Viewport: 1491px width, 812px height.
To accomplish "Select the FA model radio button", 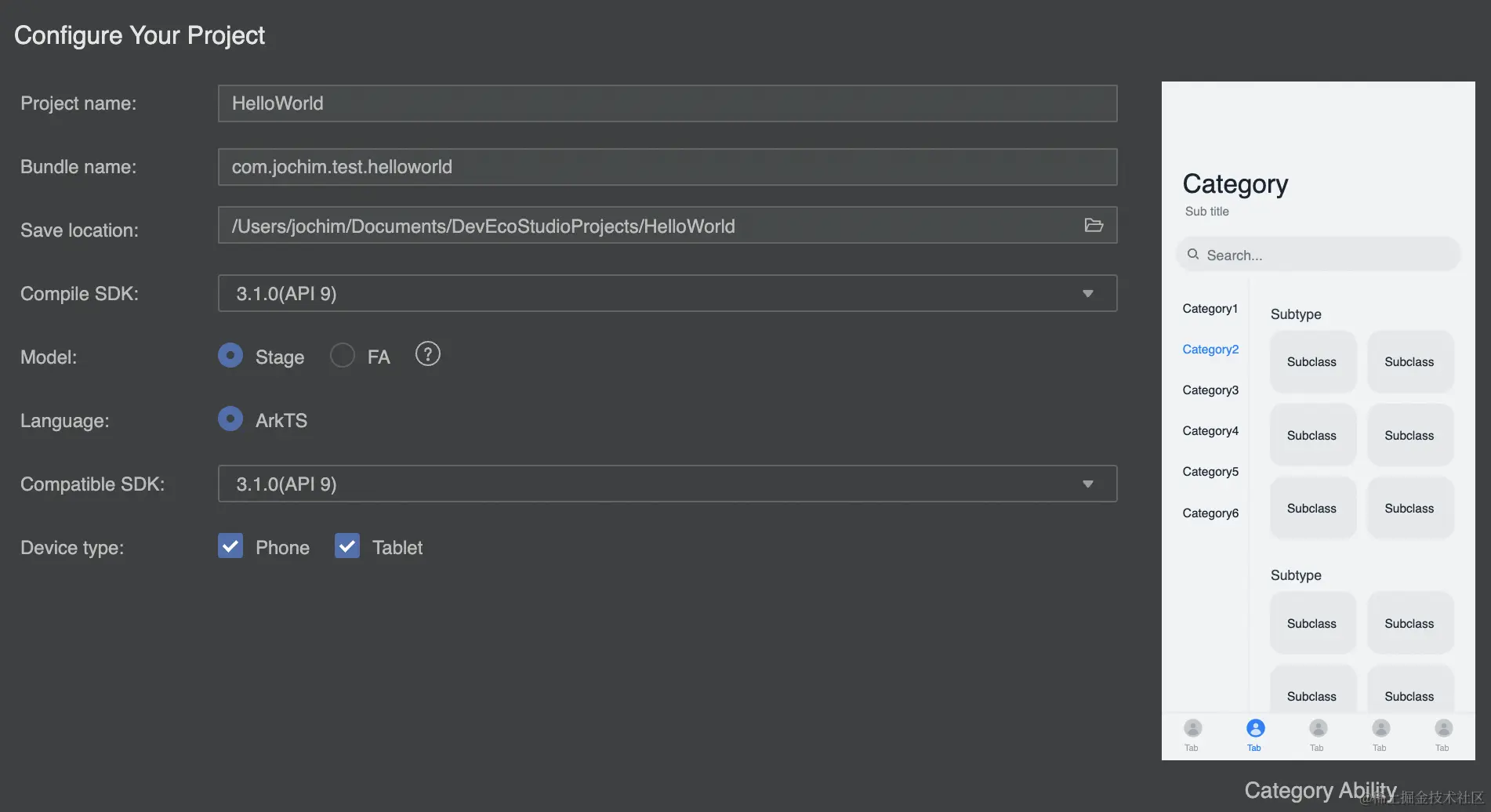I will click(343, 355).
